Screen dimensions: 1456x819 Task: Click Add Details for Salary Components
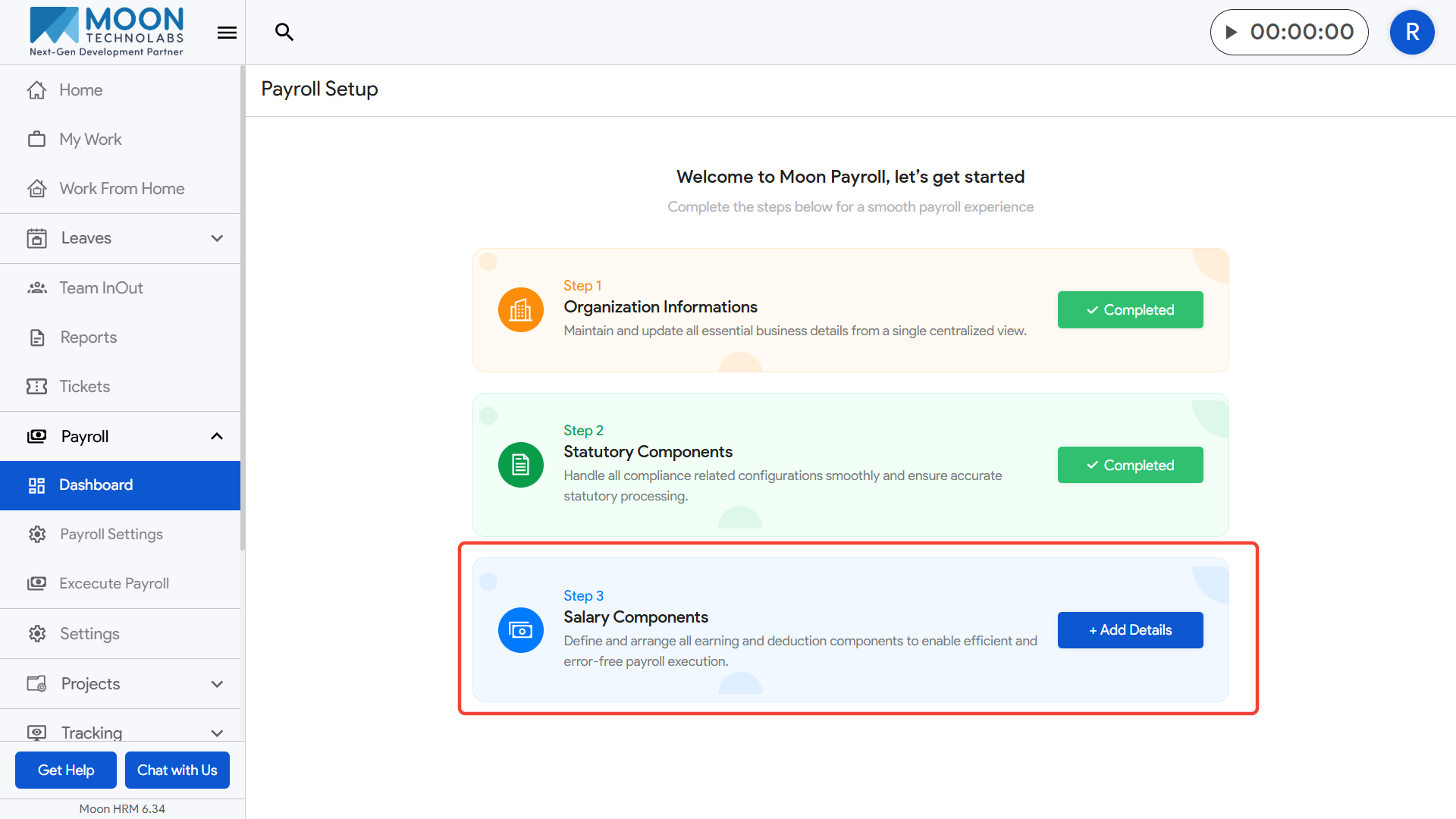(x=1130, y=629)
